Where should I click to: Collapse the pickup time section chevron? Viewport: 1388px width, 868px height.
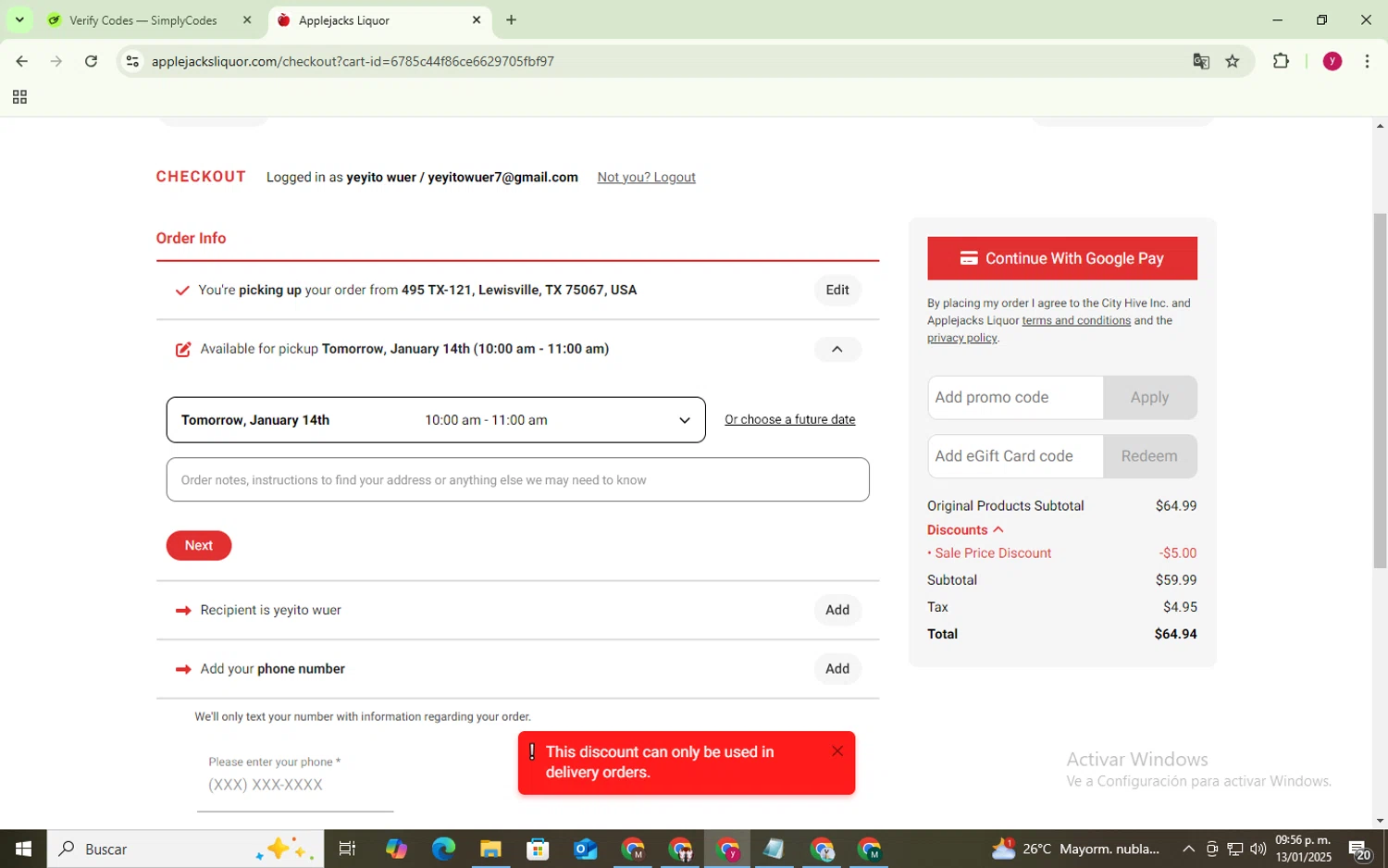point(837,349)
